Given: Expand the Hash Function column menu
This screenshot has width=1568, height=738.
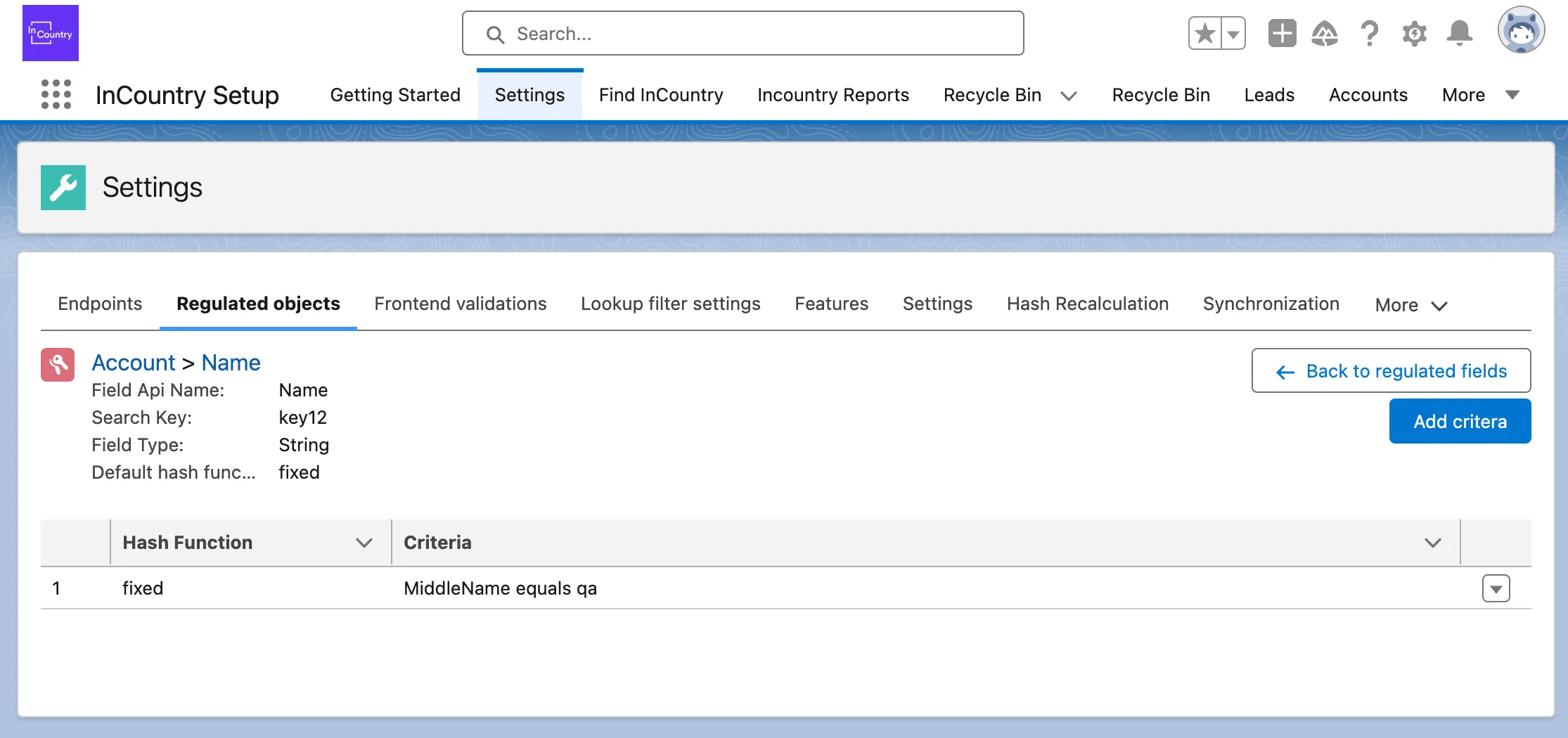Looking at the screenshot, I should 364,543.
